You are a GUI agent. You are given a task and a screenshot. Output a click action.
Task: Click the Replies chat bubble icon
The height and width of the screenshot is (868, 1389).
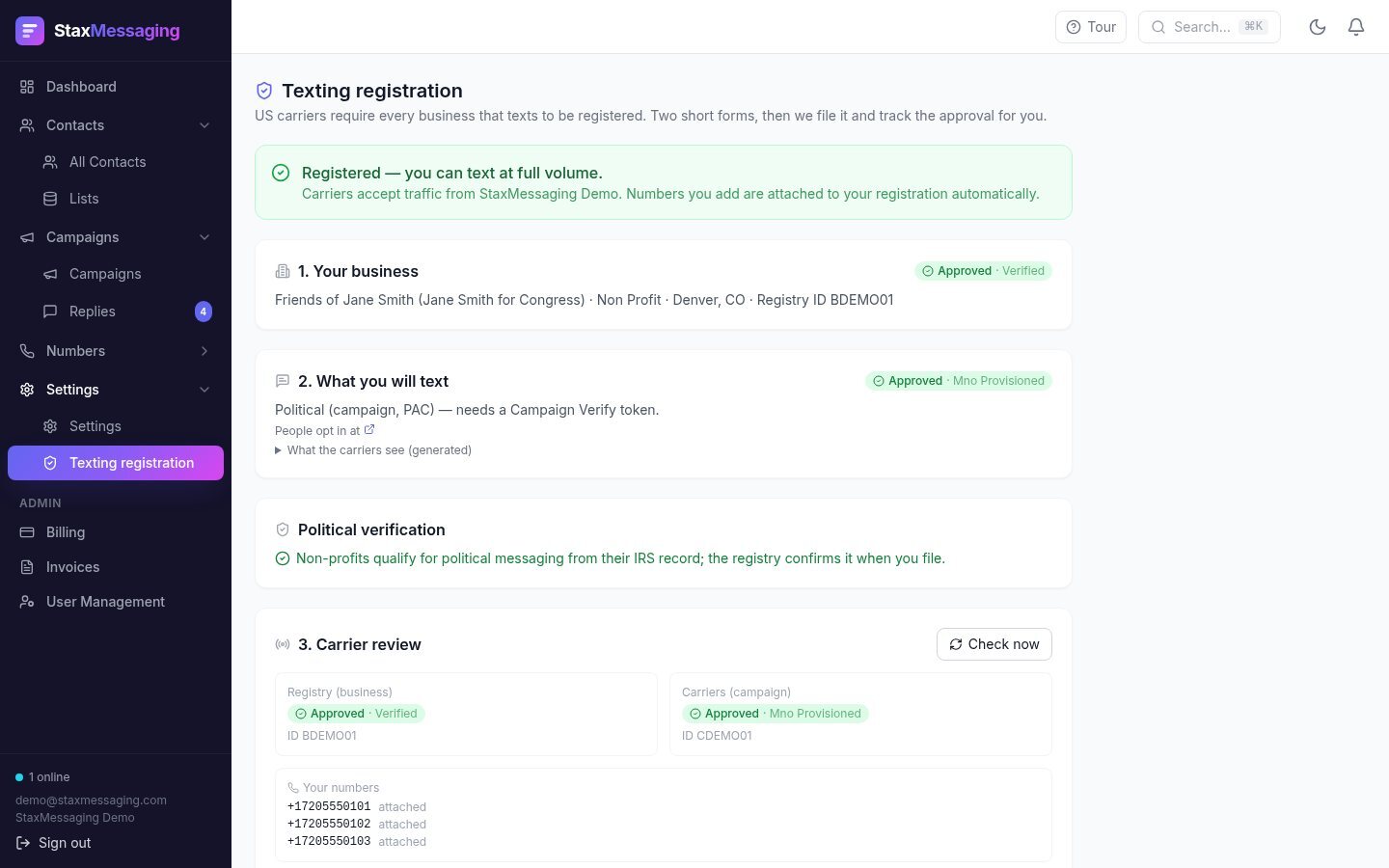click(50, 312)
